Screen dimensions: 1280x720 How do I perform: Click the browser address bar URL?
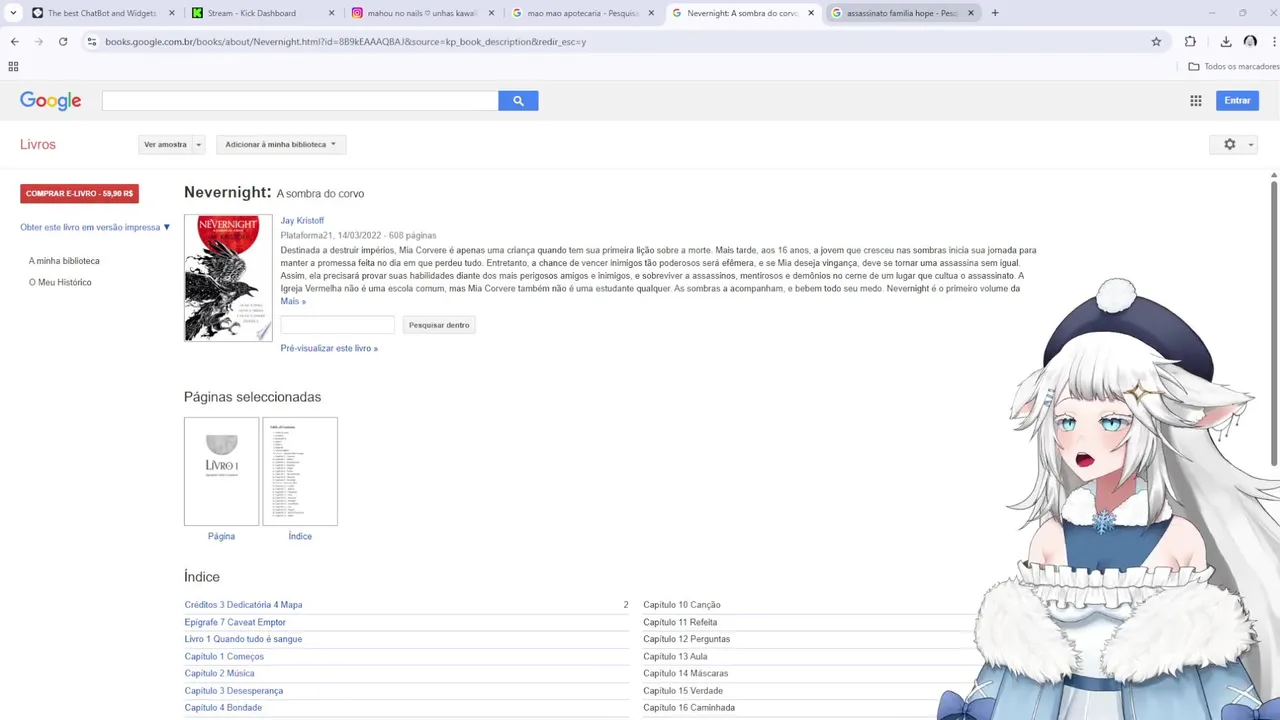pos(345,42)
